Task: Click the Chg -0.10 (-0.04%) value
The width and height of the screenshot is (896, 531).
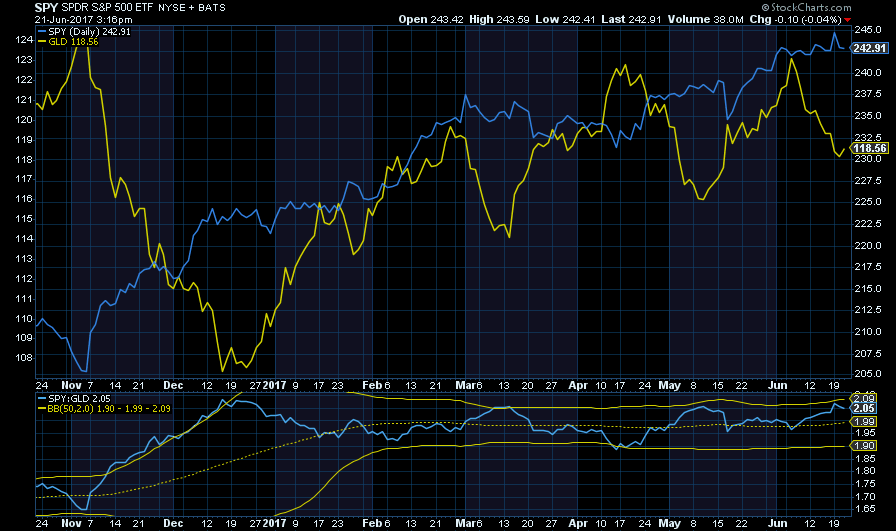Action: click(x=795, y=19)
